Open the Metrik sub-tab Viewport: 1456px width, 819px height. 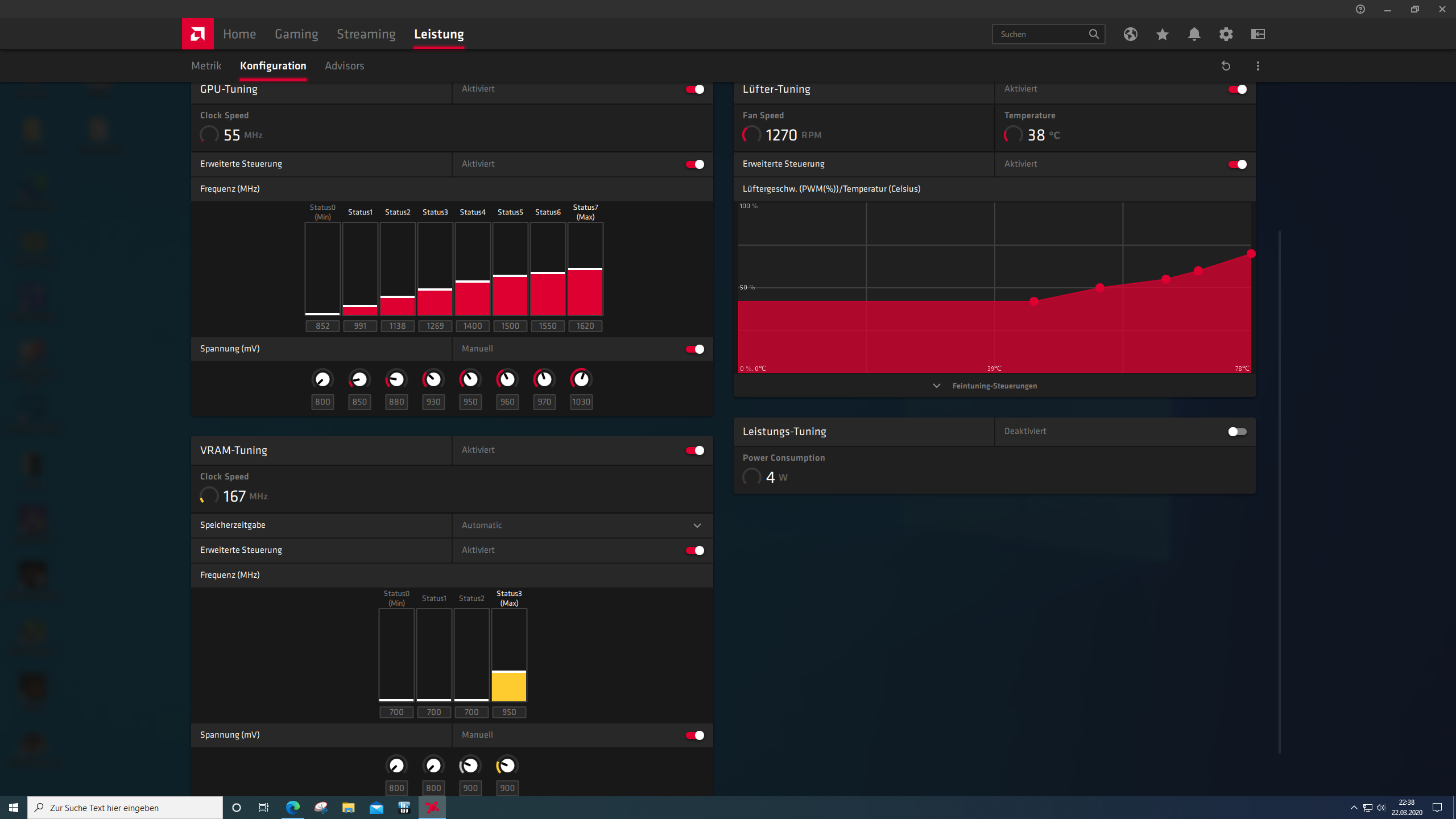pos(206,66)
